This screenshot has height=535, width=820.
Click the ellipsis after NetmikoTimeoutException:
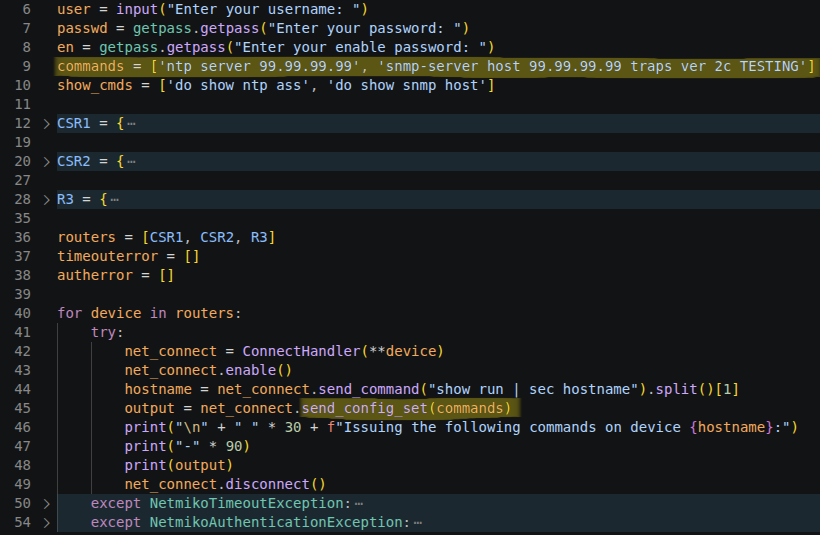(x=359, y=504)
